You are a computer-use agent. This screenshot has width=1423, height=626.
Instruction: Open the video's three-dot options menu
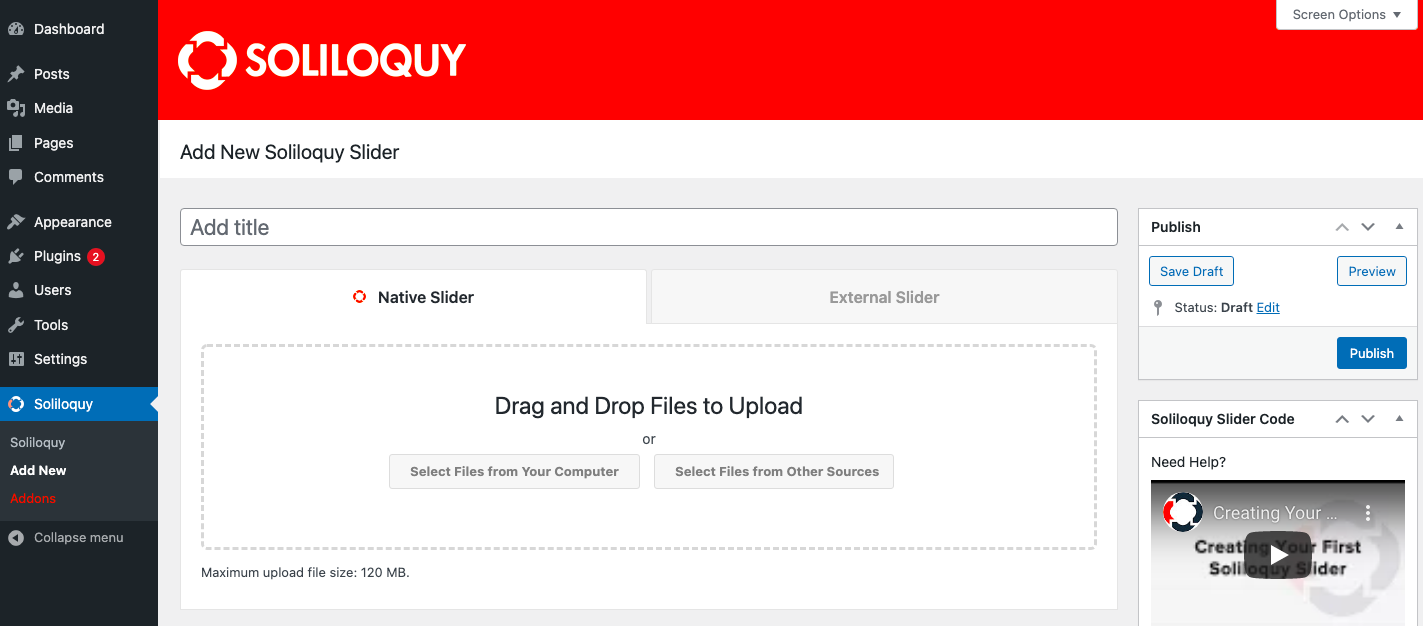pos(1368,513)
